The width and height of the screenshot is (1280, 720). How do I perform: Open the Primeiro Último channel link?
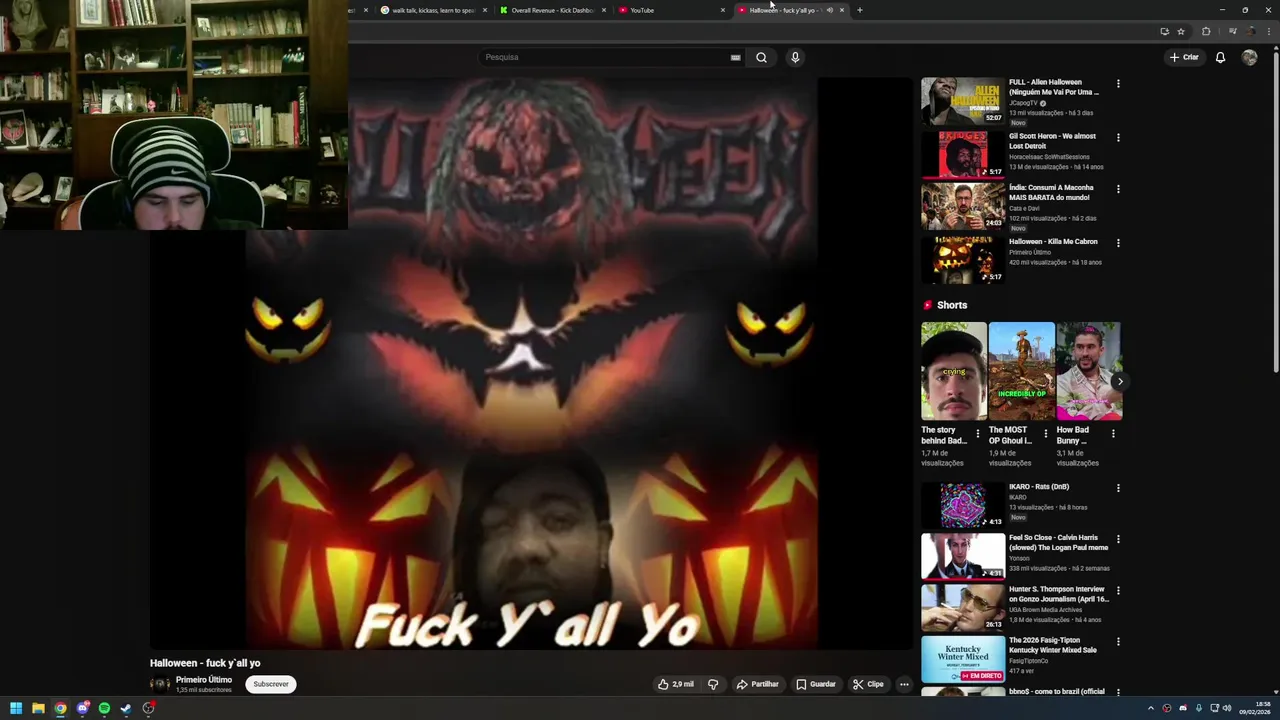[204, 680]
